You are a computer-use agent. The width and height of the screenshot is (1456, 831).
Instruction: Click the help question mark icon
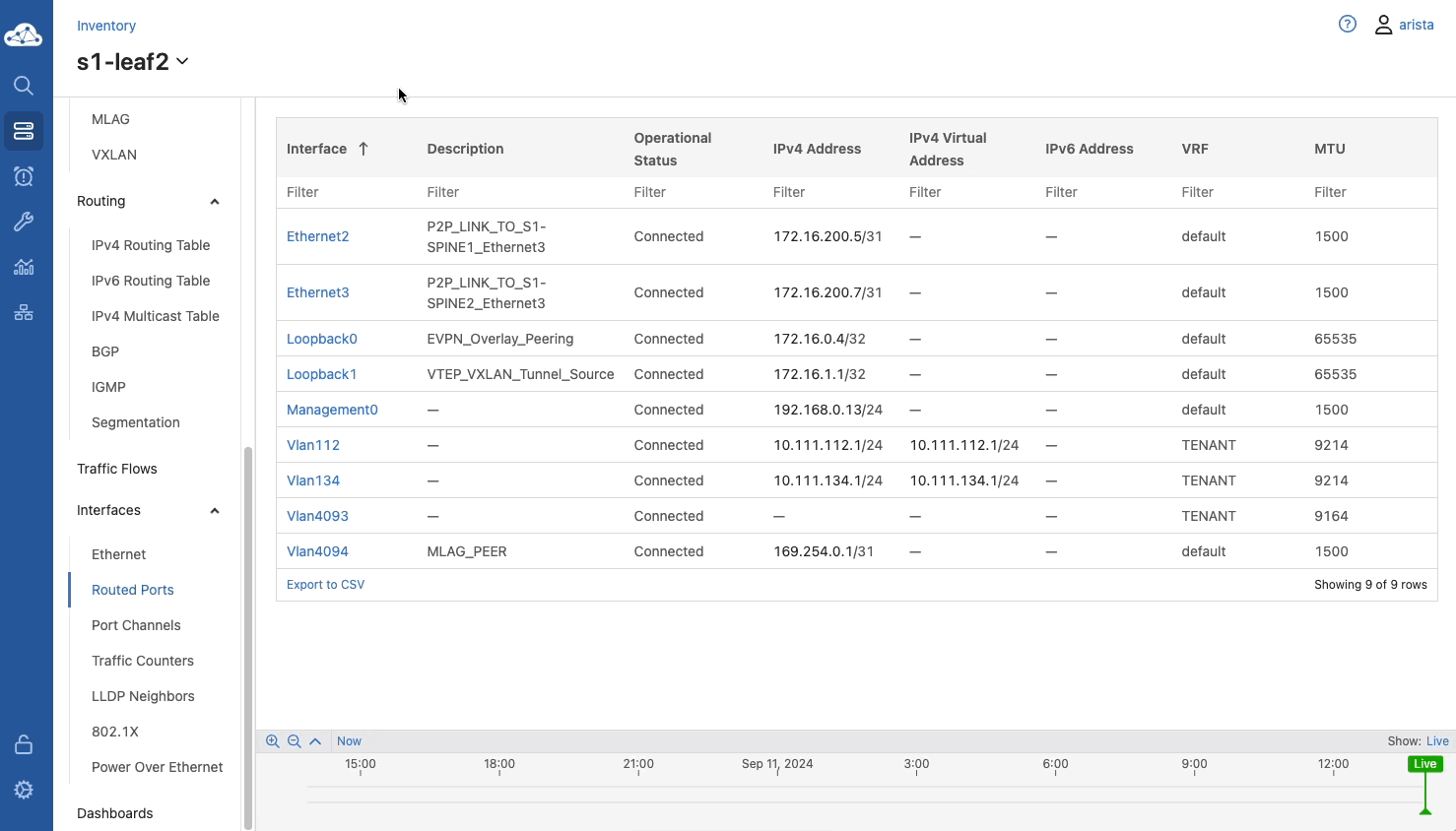[1347, 25]
